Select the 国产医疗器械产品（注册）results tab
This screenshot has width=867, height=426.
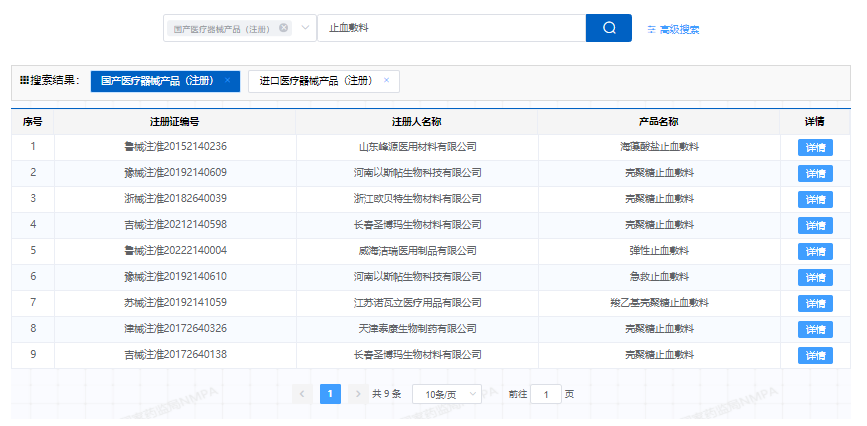point(157,80)
